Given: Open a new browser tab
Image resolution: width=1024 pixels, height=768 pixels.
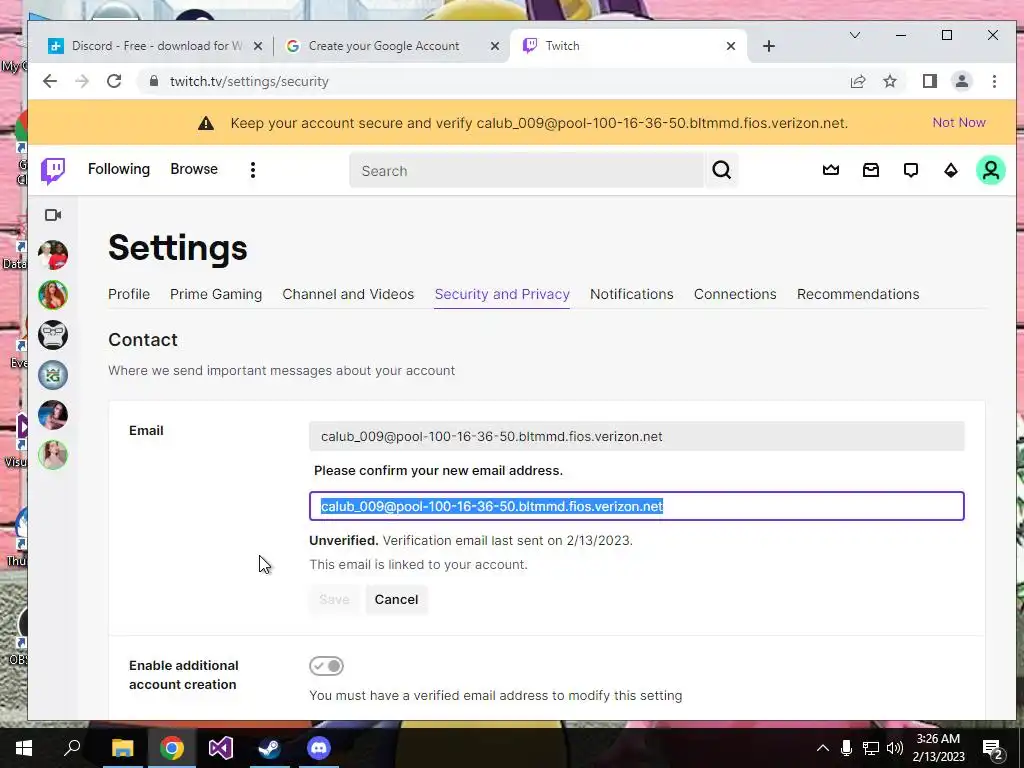Looking at the screenshot, I should [x=769, y=46].
